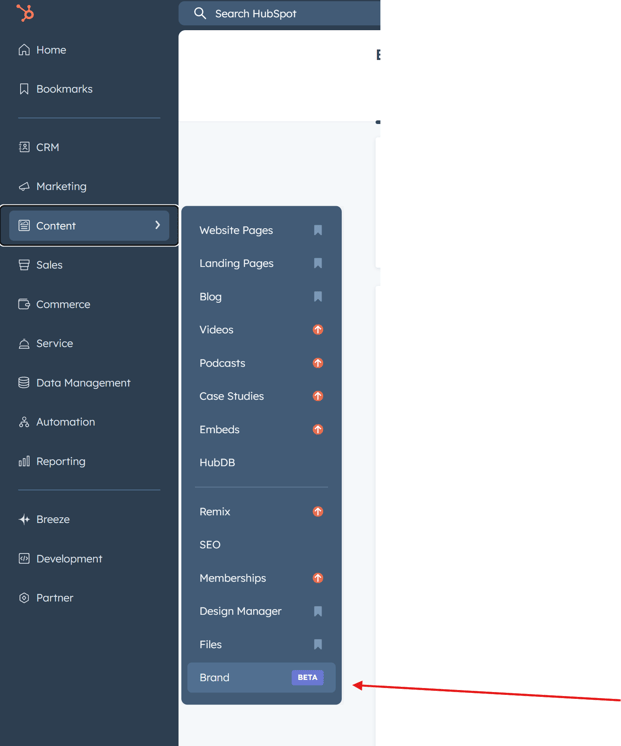Open the SEO link
Viewport: 621px width, 746px height.
[210, 545]
